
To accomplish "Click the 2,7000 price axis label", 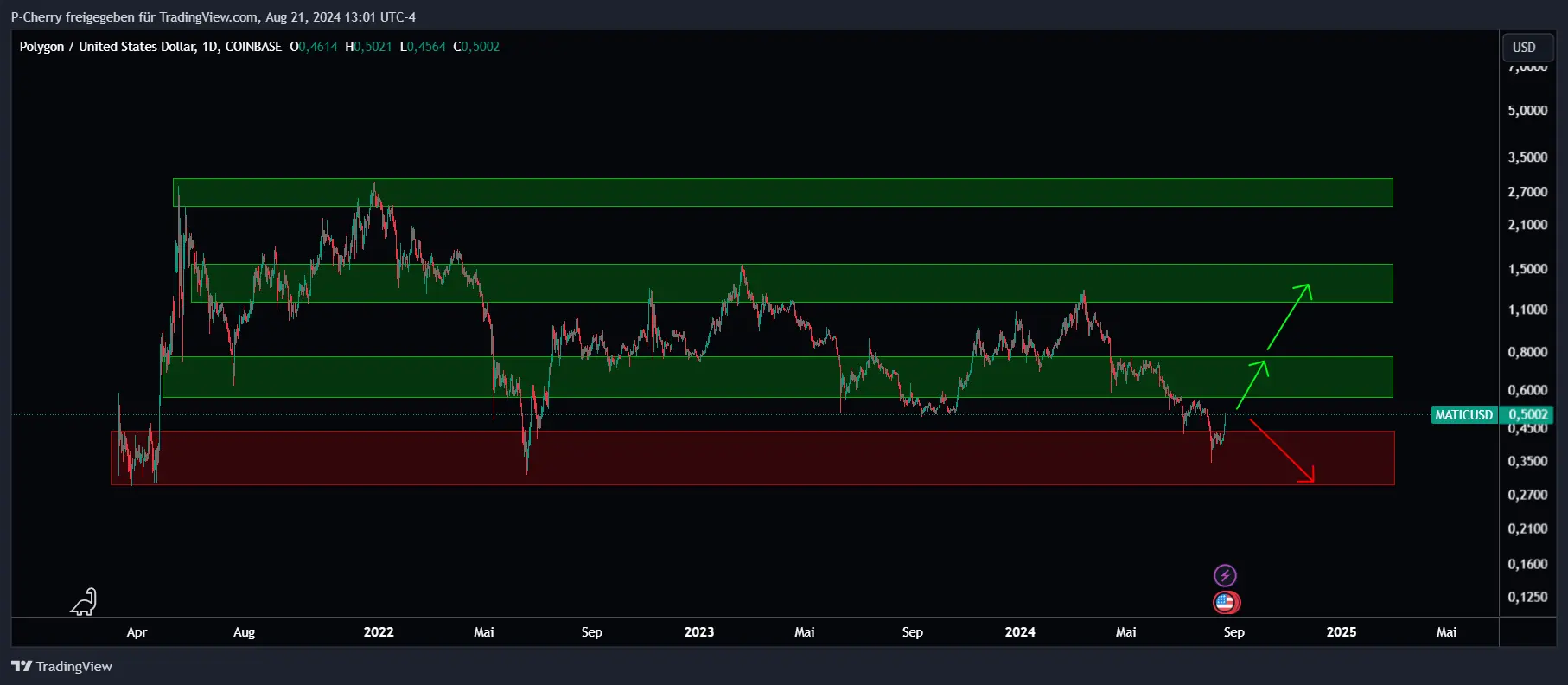I will 1527,192.
